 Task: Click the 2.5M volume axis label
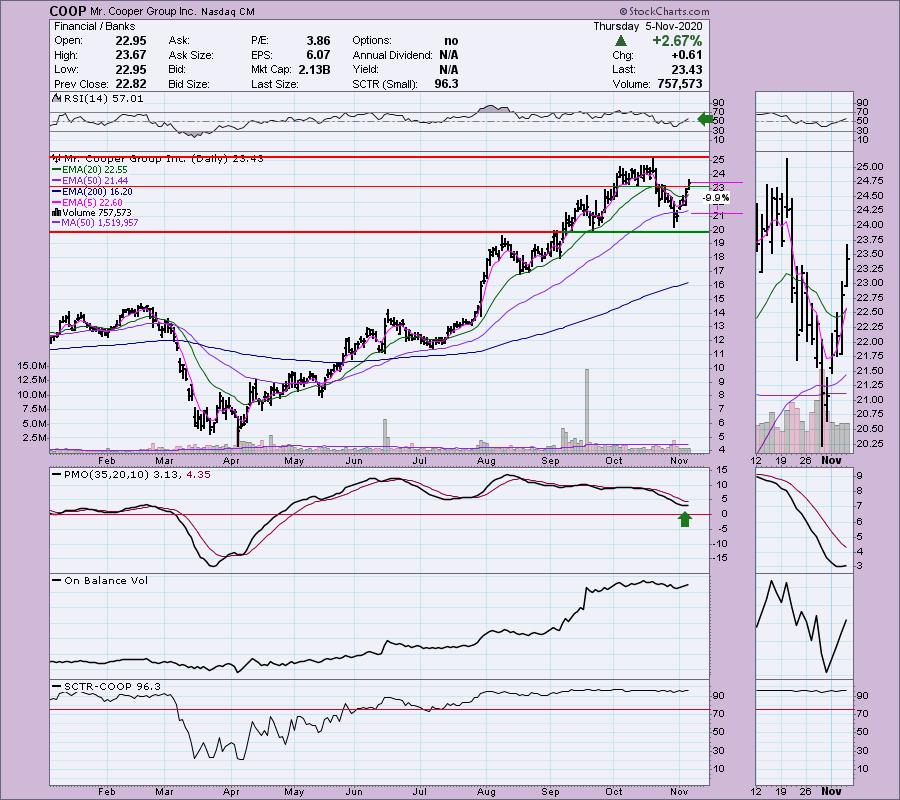click(35, 437)
